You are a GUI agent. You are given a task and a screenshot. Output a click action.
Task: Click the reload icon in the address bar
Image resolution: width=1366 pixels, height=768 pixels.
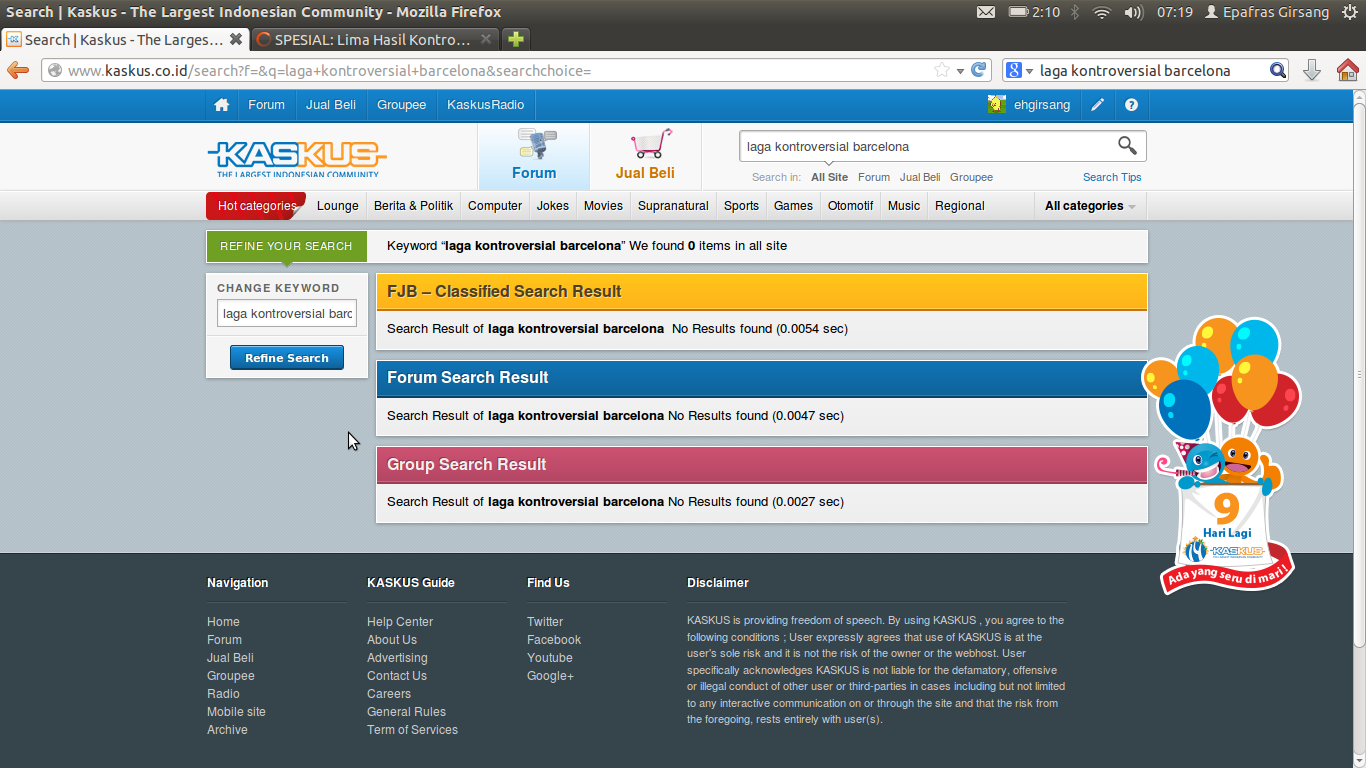[x=979, y=70]
